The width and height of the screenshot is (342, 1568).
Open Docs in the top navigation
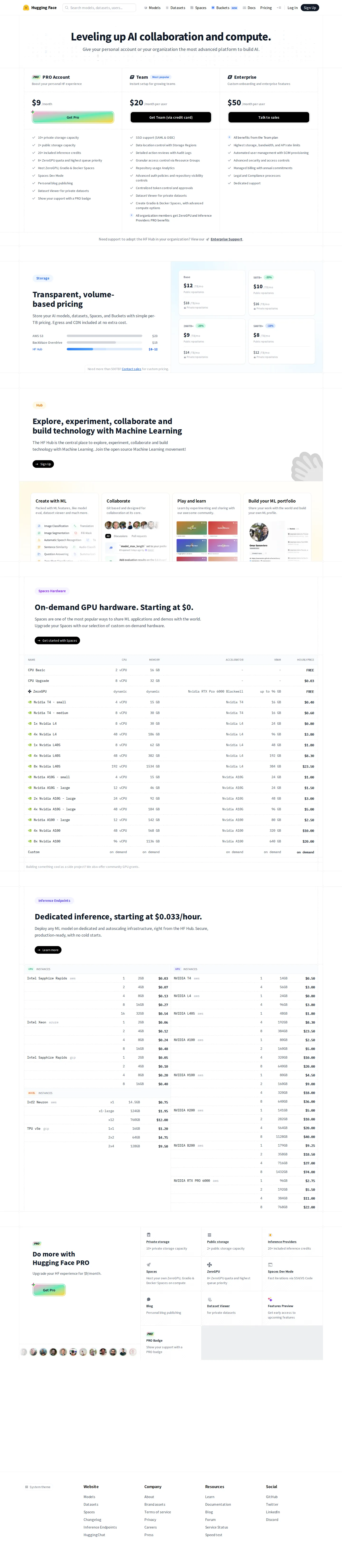tap(249, 8)
